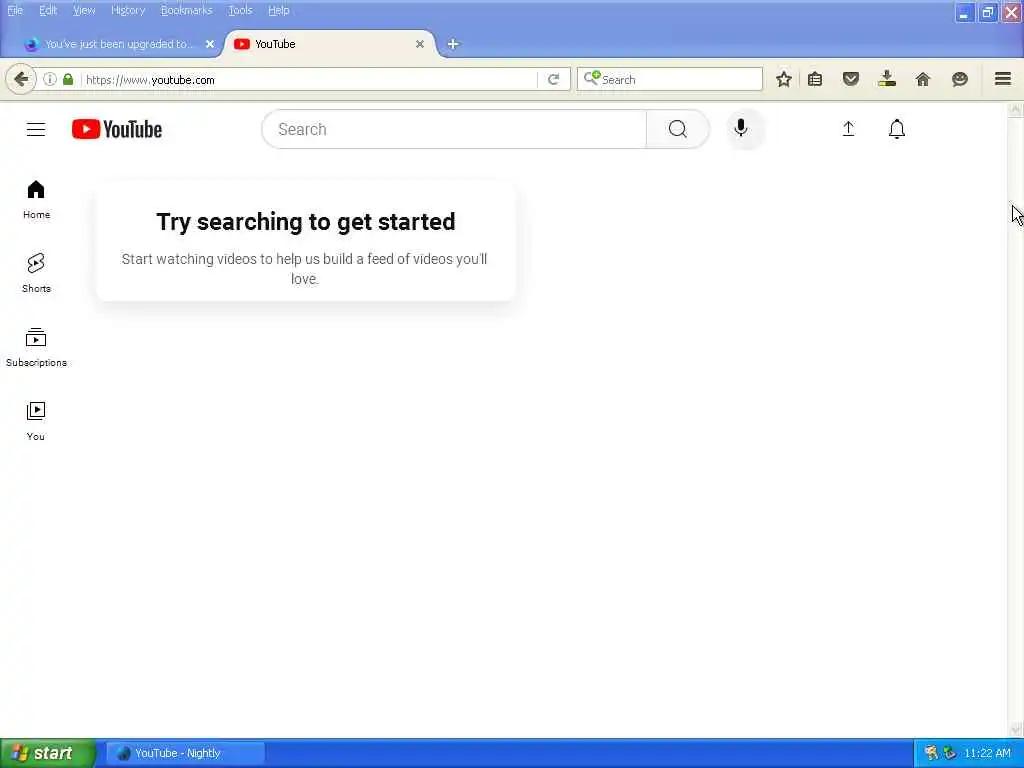Click the green padlock security icon

pos(68,79)
